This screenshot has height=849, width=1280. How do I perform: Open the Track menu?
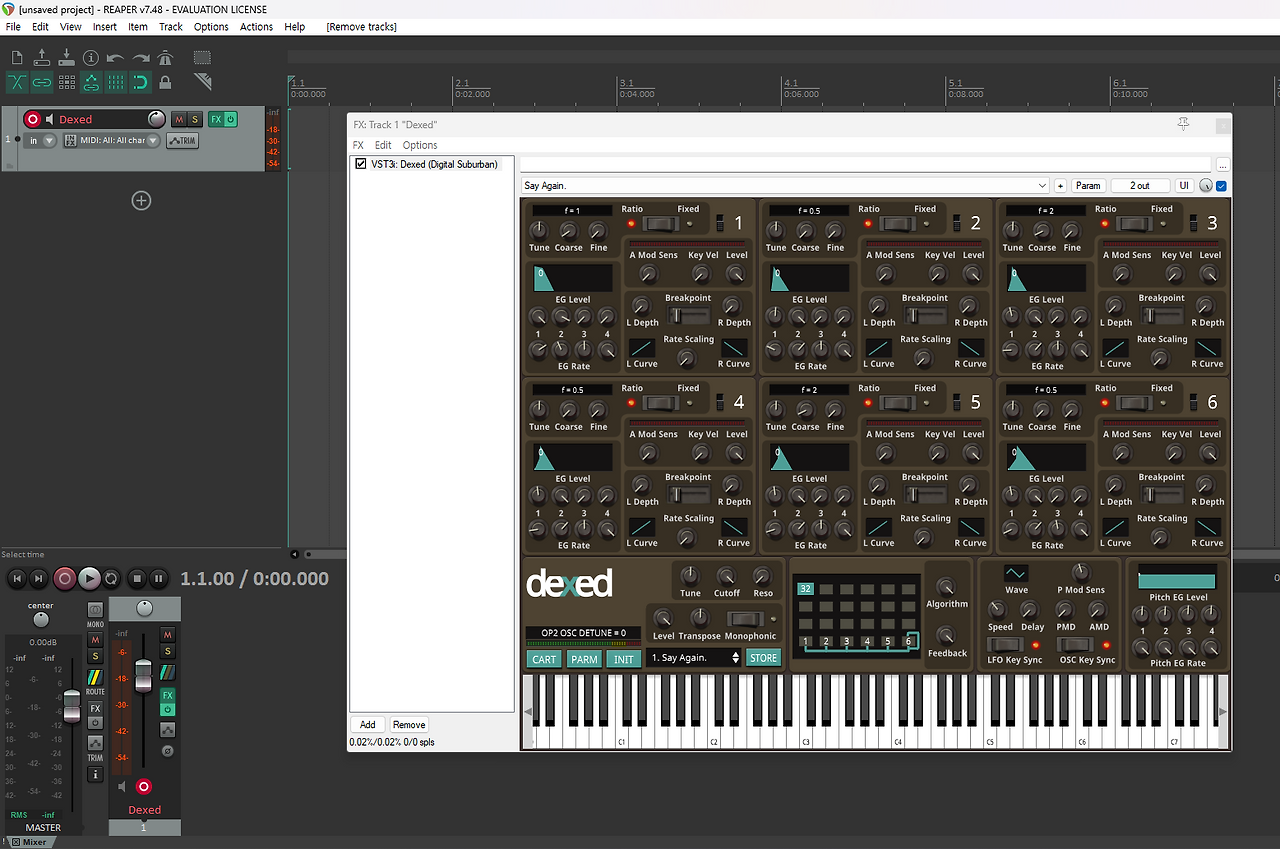[x=171, y=27]
